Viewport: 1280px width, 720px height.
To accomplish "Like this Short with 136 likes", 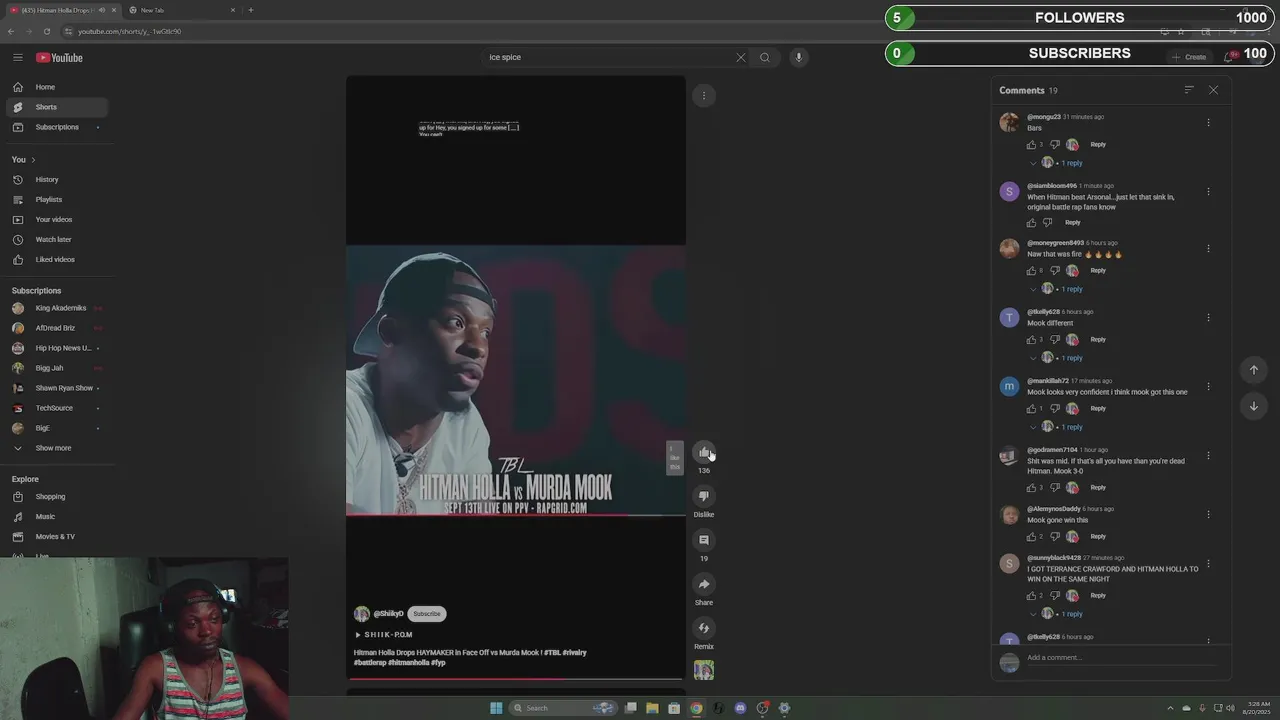I will [x=704, y=452].
